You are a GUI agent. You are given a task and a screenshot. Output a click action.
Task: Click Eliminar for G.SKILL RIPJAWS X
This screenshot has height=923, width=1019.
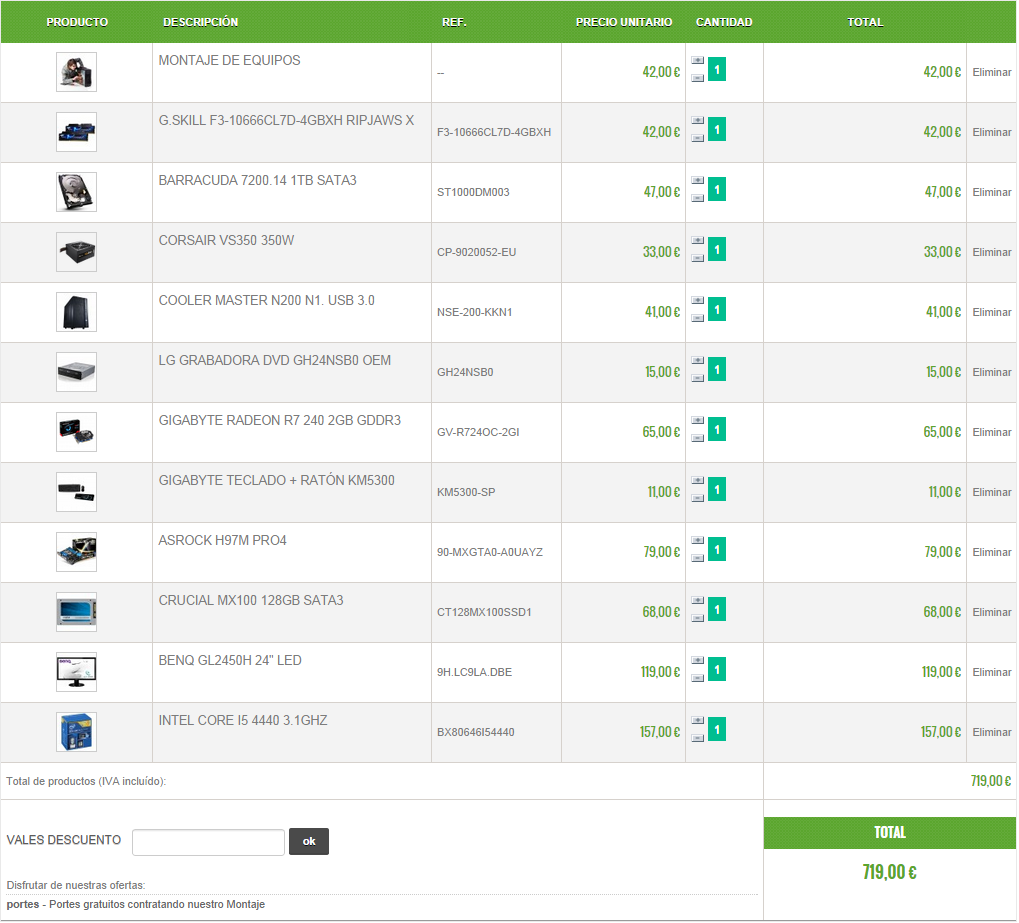(992, 132)
